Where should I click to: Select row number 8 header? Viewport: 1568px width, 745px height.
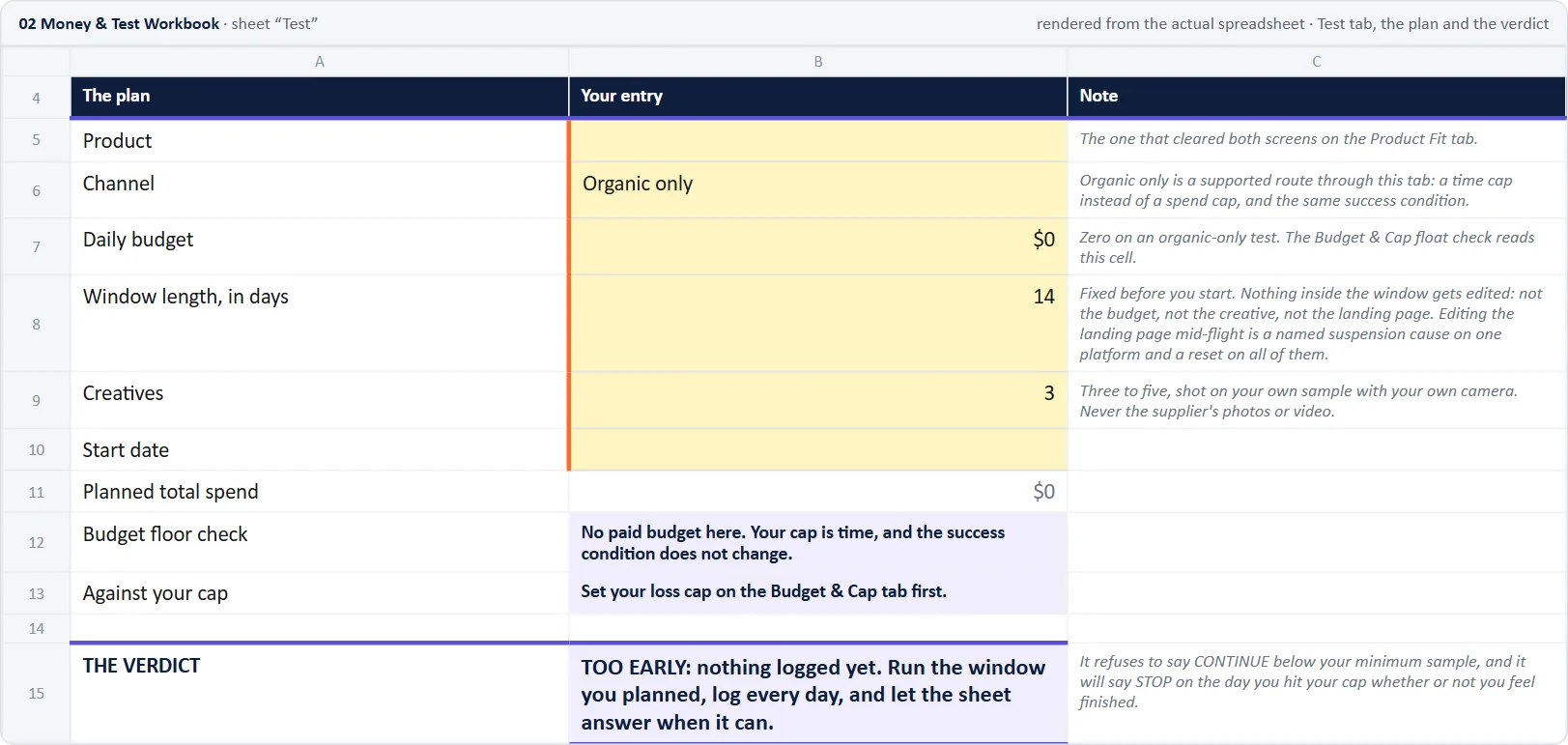[x=36, y=324]
